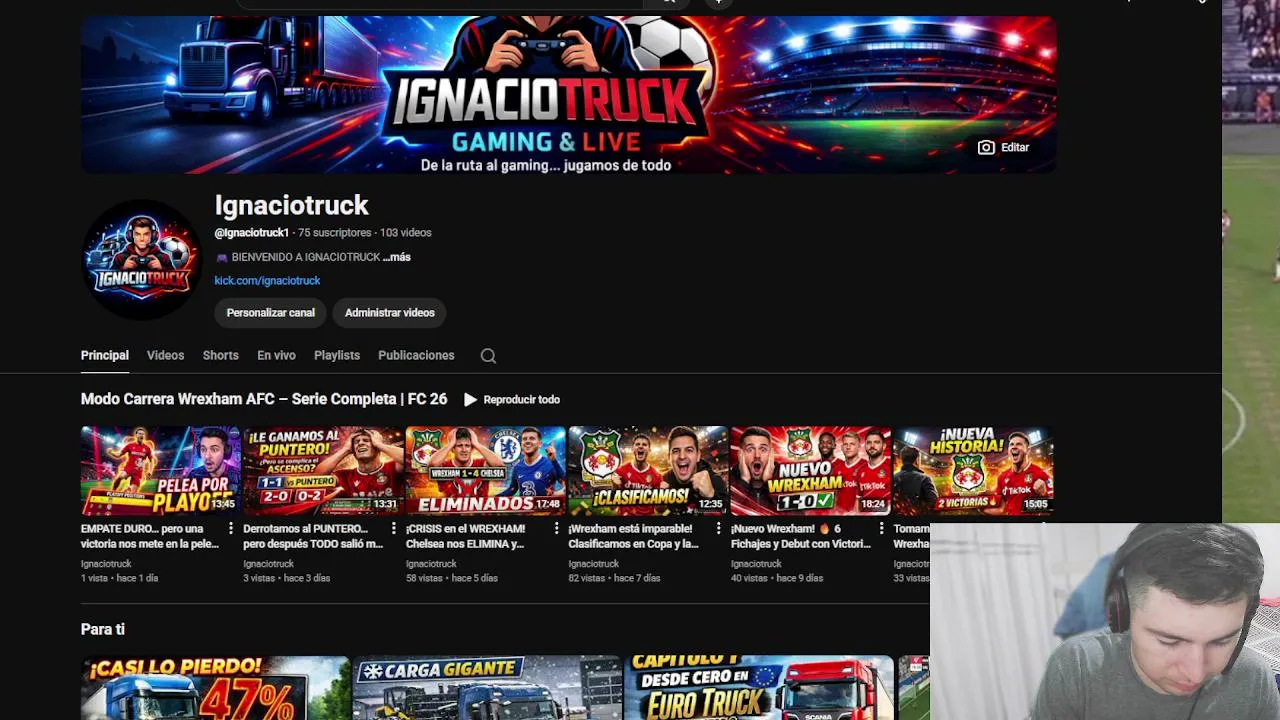
Task: Switch to the Publicaciones tab
Action: 416,355
